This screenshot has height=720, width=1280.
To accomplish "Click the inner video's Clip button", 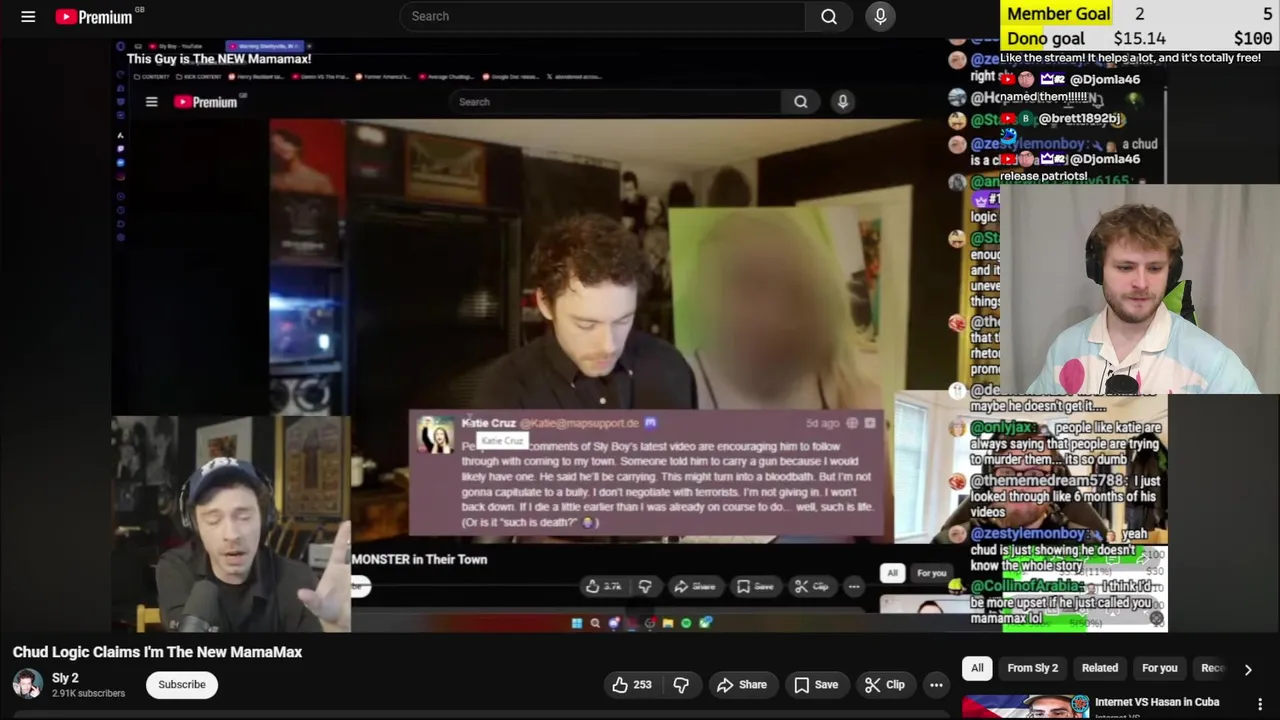I will click(x=811, y=587).
